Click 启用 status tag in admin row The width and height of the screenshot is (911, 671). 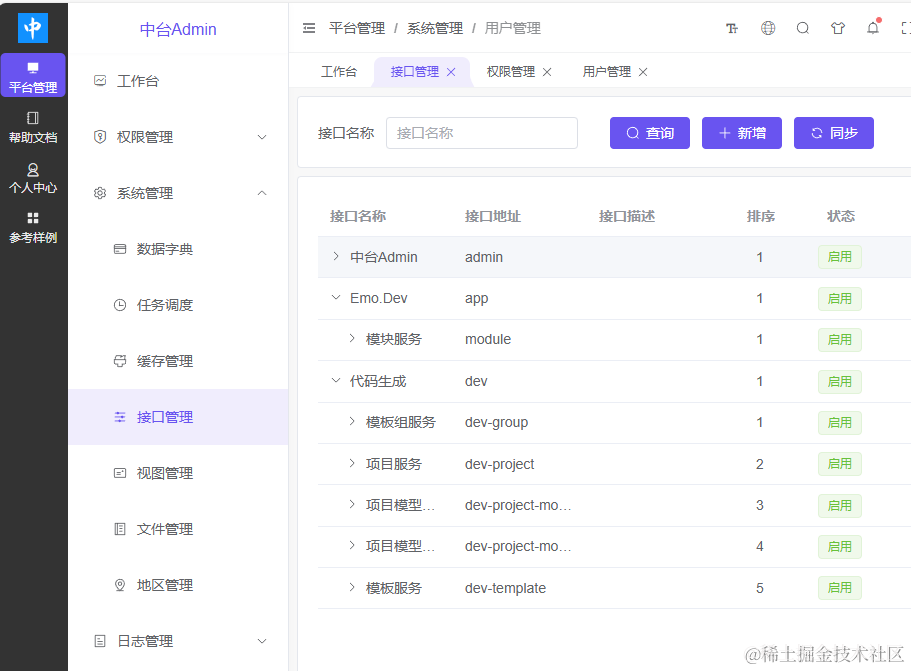click(x=840, y=257)
